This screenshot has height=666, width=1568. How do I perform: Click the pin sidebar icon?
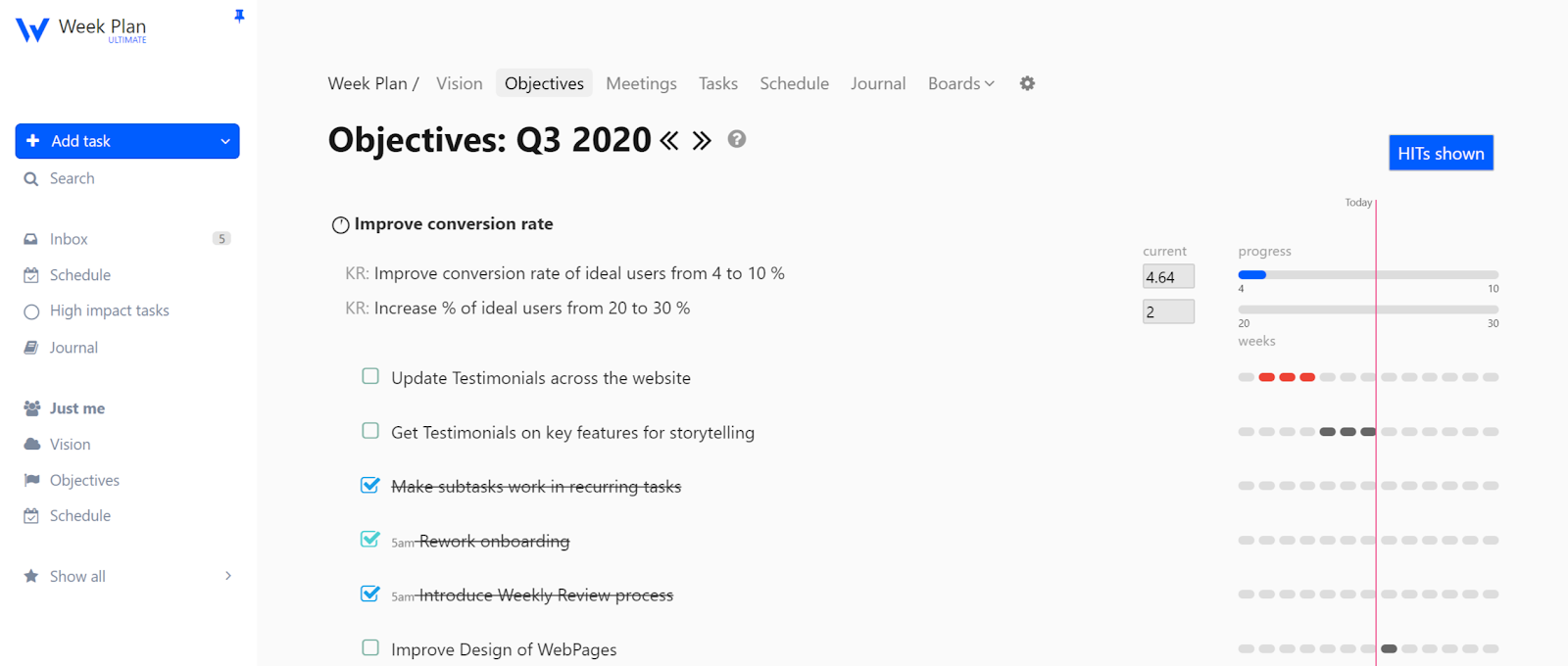(239, 16)
